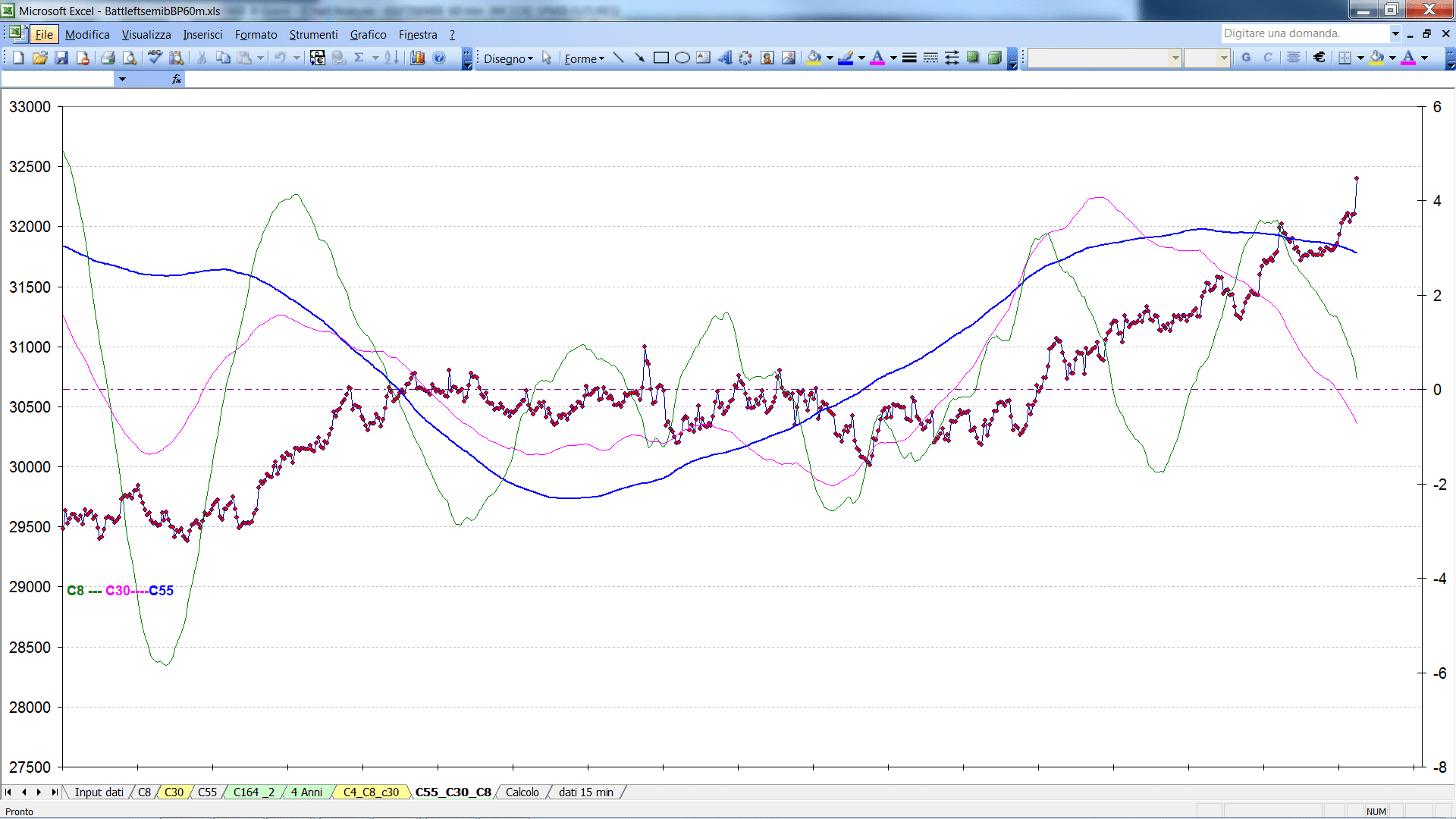Image resolution: width=1456 pixels, height=819 pixels.
Task: Open the Forme shapes menu
Action: 584,58
